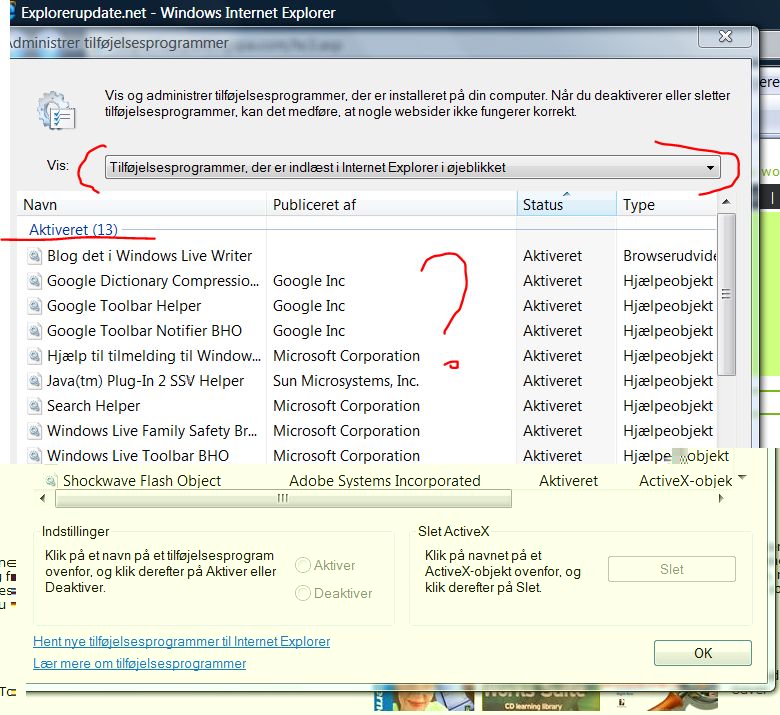This screenshot has width=780, height=715.
Task: Click icon beside Windows Live Toolbar BHO
Action: tap(34, 456)
